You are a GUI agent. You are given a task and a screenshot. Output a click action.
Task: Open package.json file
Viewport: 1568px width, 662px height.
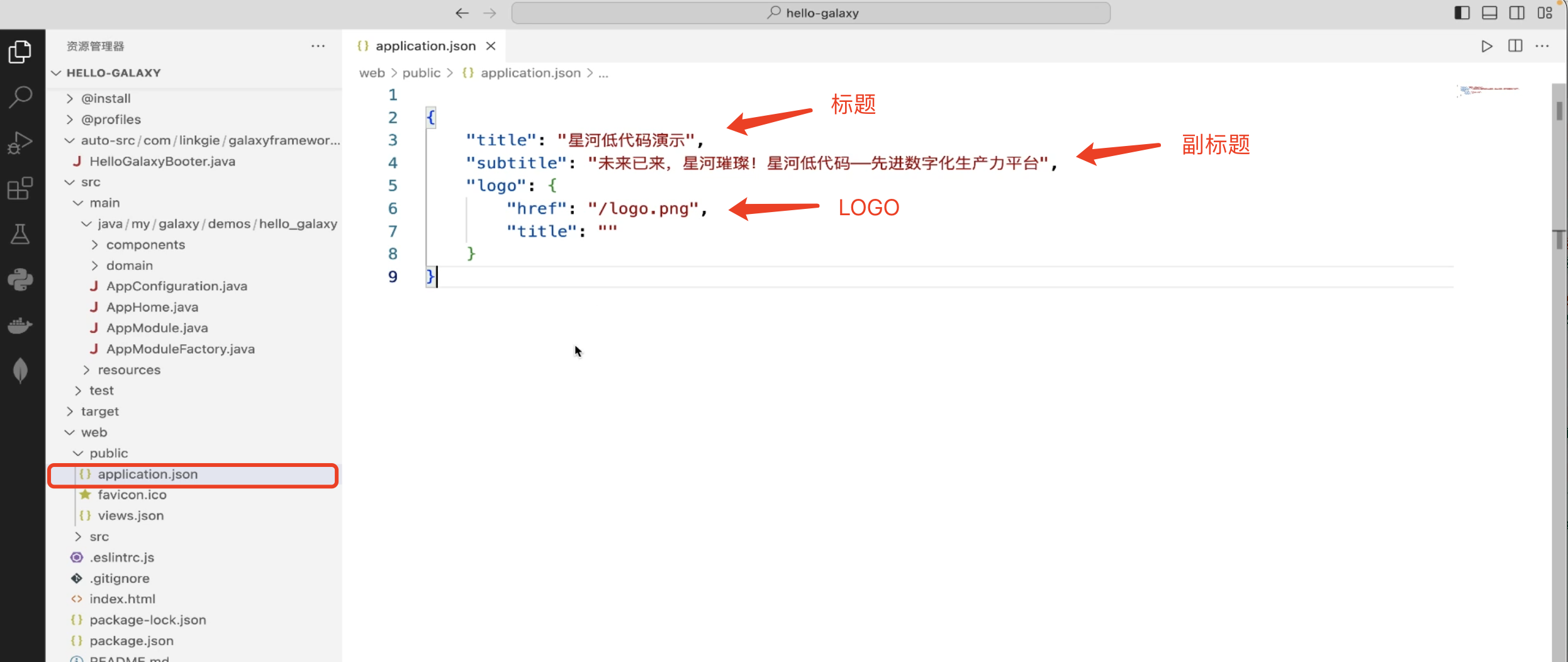[x=194, y=641]
